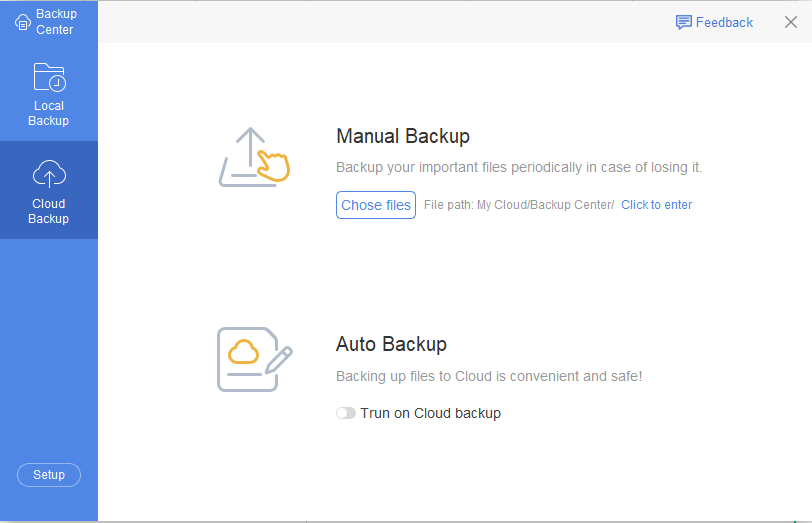812x523 pixels.
Task: Follow the 'Click to enter' link
Action: point(656,205)
